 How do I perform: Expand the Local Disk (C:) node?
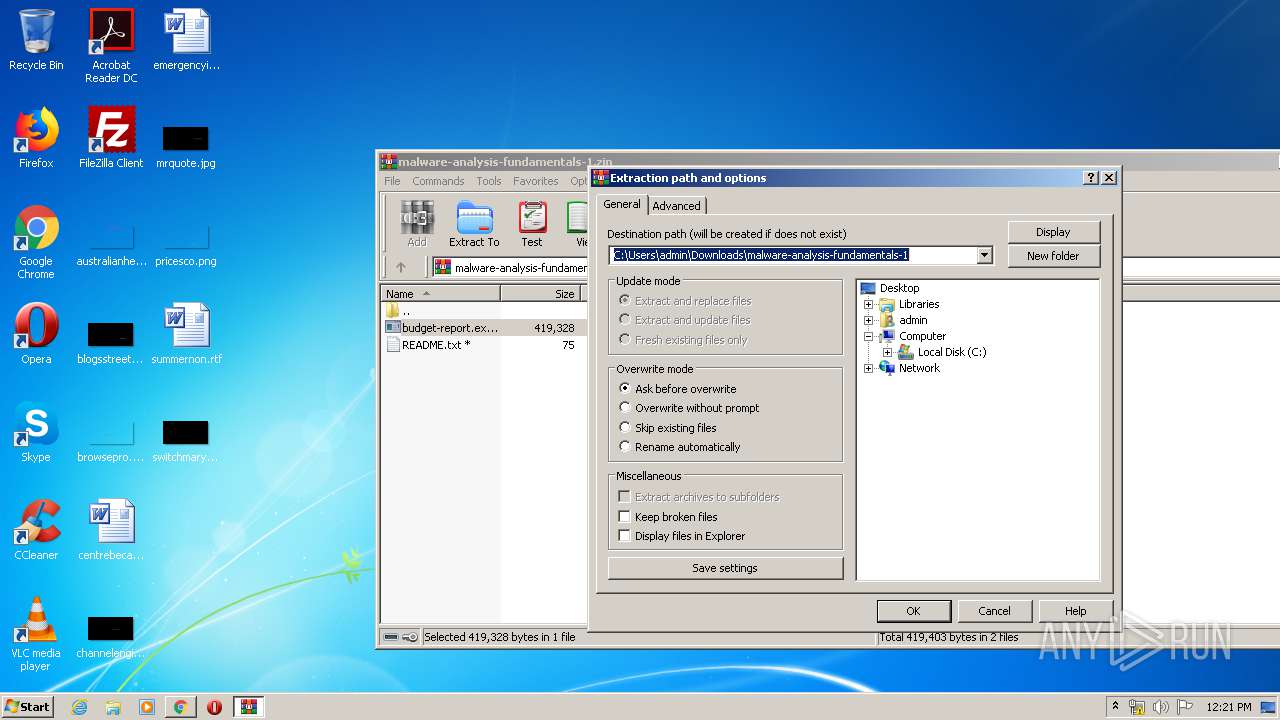887,352
